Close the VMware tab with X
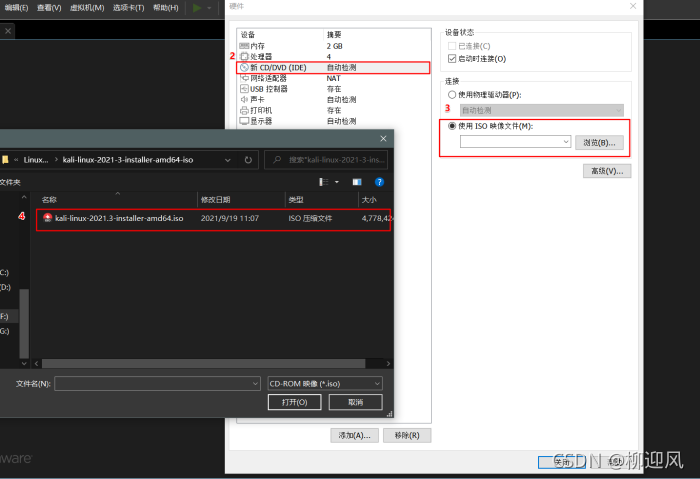This screenshot has width=700, height=479. (x=8, y=31)
